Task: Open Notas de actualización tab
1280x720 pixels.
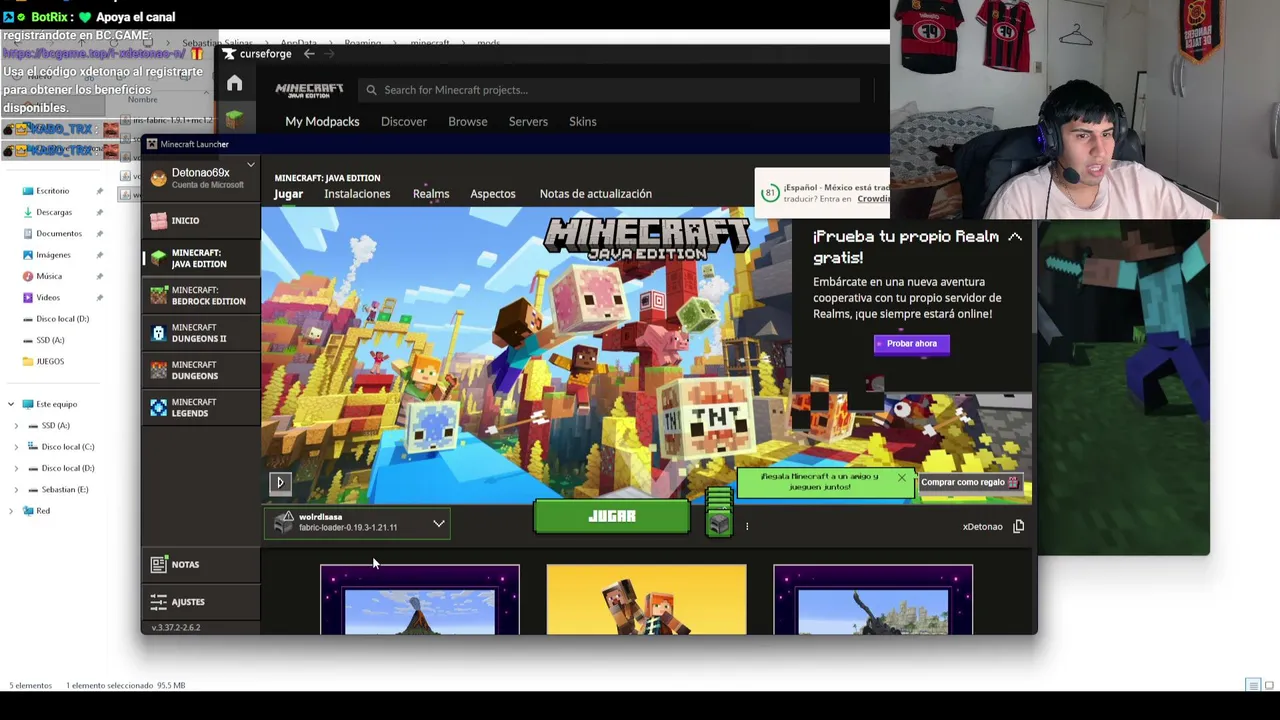Action: 595,194
